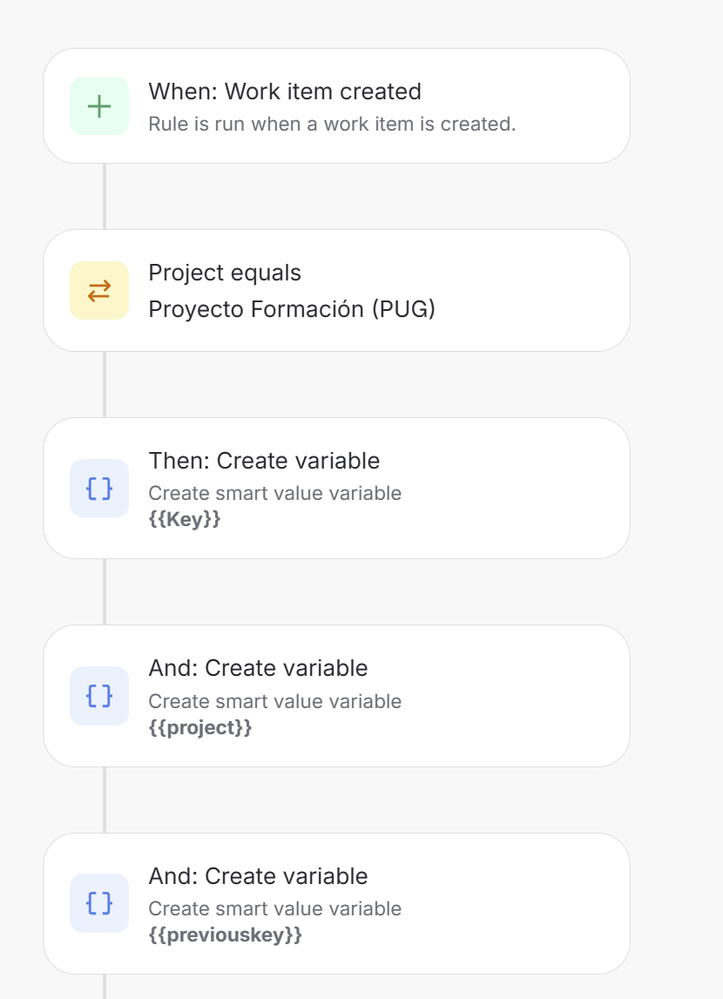Click the {{Key}} smart value text
Viewport: 723px width, 999px height.
click(185, 519)
